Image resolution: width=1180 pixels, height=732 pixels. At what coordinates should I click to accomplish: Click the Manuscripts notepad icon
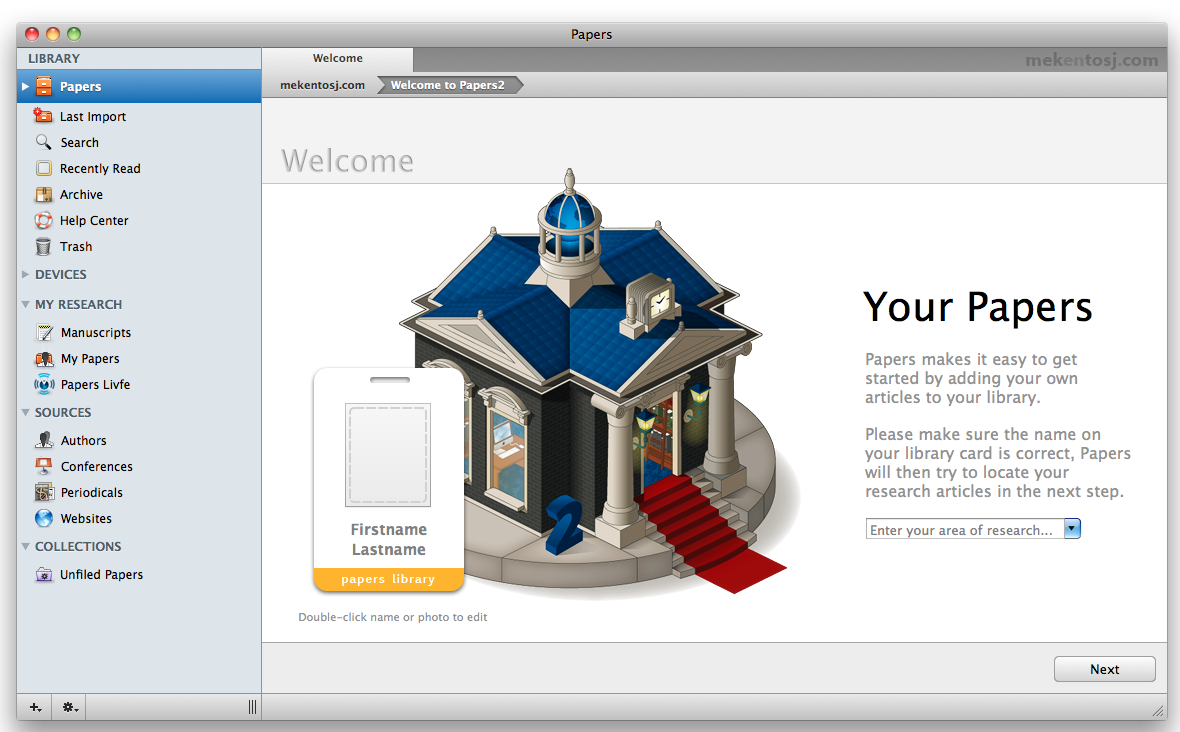pyautogui.click(x=44, y=333)
